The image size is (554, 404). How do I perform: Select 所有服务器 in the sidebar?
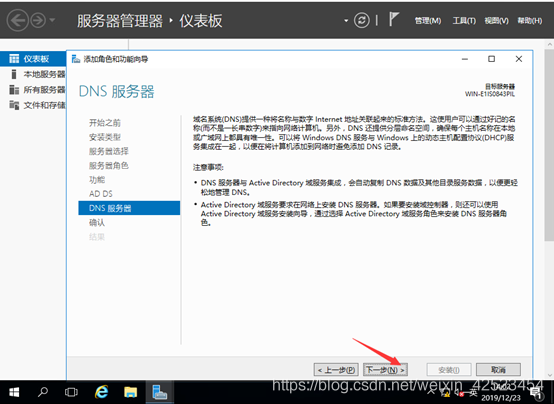click(33, 90)
